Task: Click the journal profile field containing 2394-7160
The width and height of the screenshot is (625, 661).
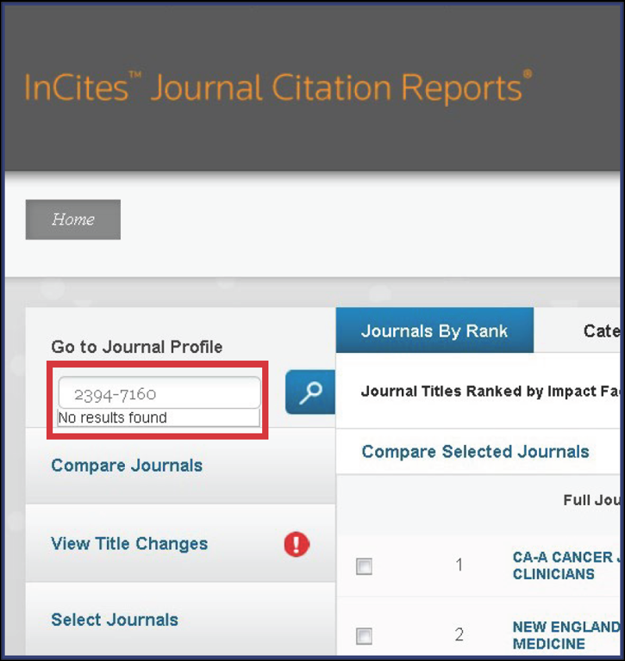Action: click(x=159, y=393)
